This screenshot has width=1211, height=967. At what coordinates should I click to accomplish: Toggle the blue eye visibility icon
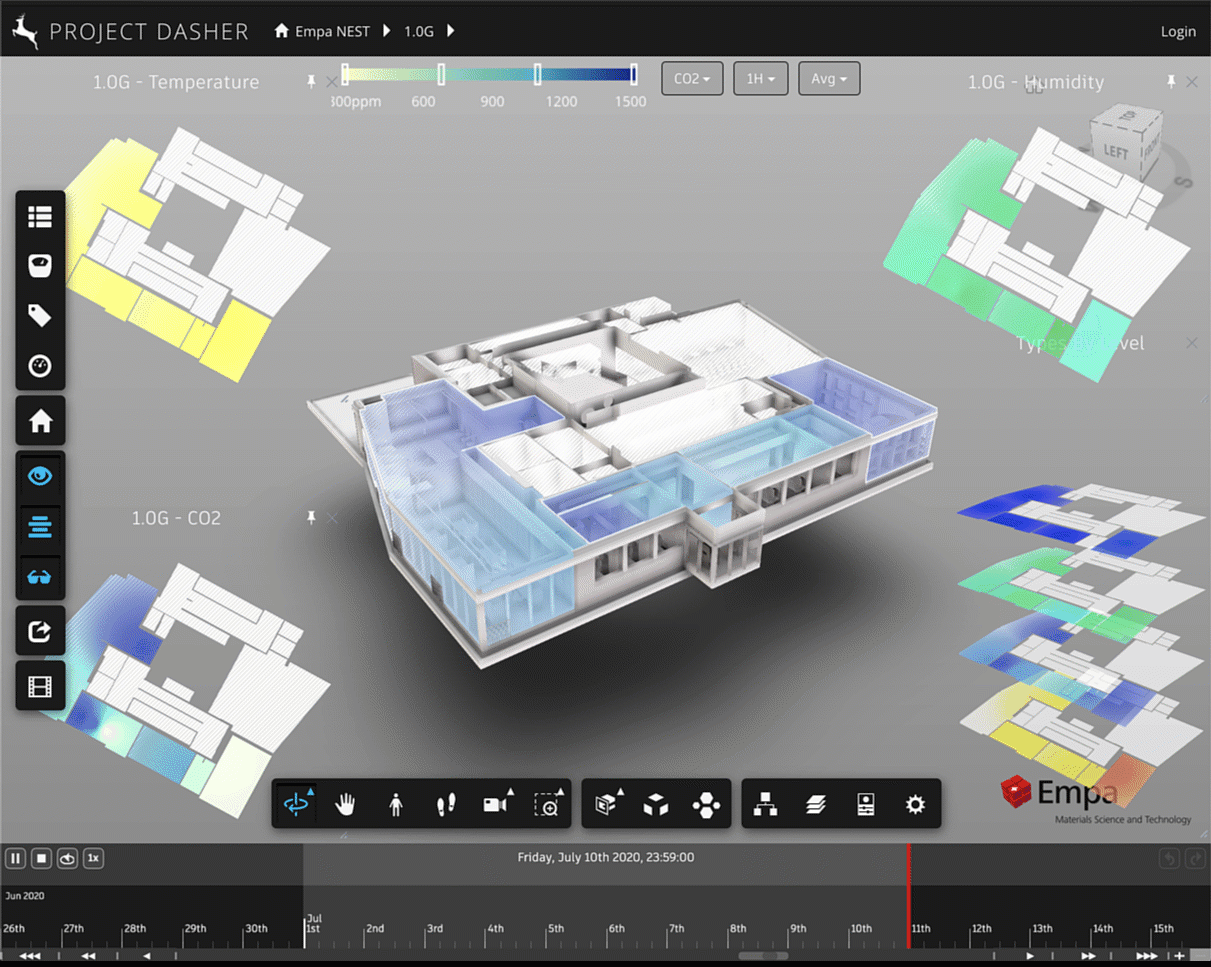tap(41, 476)
